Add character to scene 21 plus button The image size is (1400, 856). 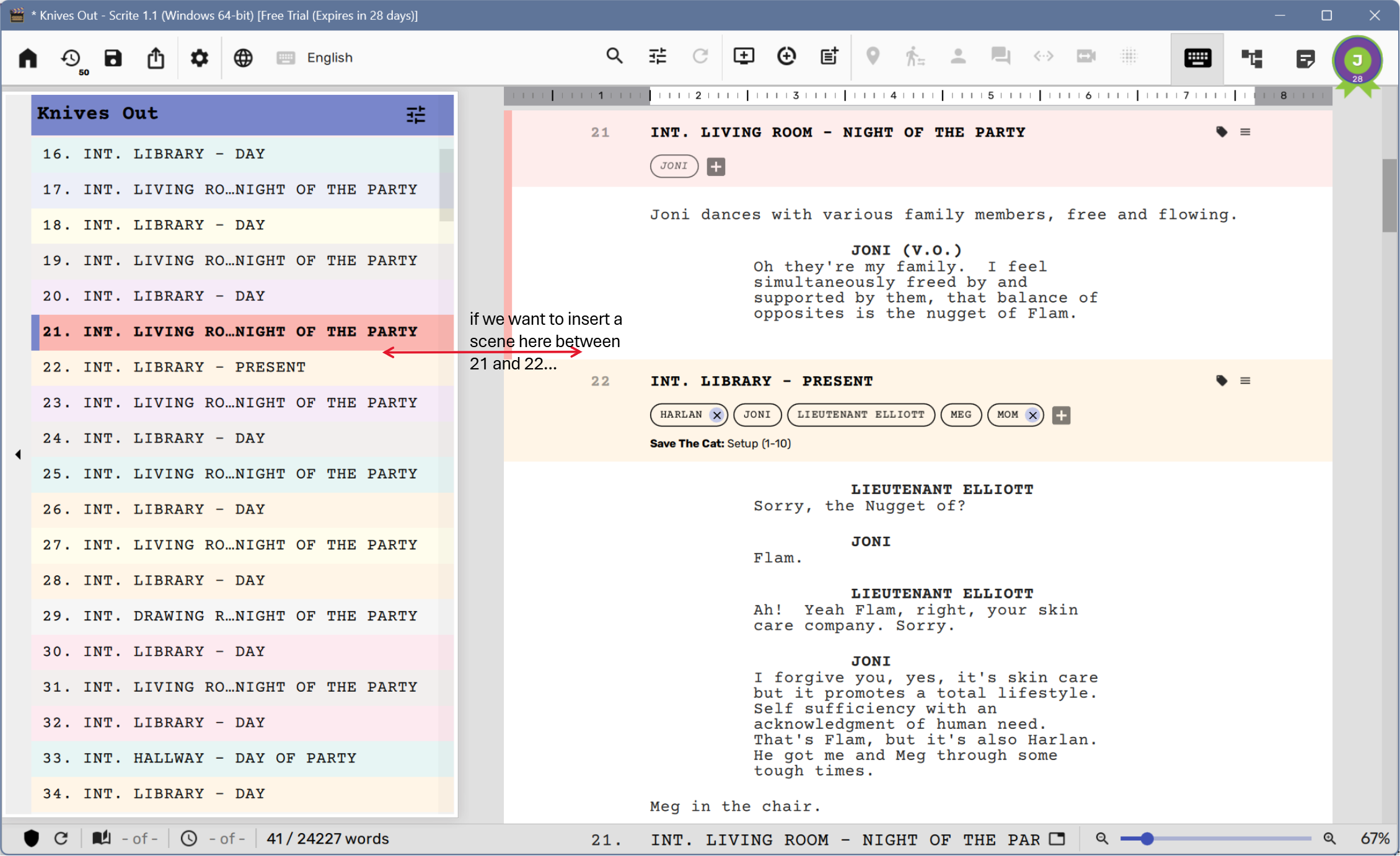pyautogui.click(x=716, y=167)
